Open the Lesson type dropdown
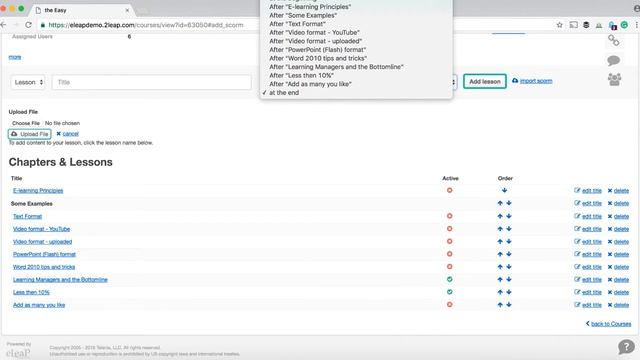The image size is (640, 360). click(x=28, y=82)
